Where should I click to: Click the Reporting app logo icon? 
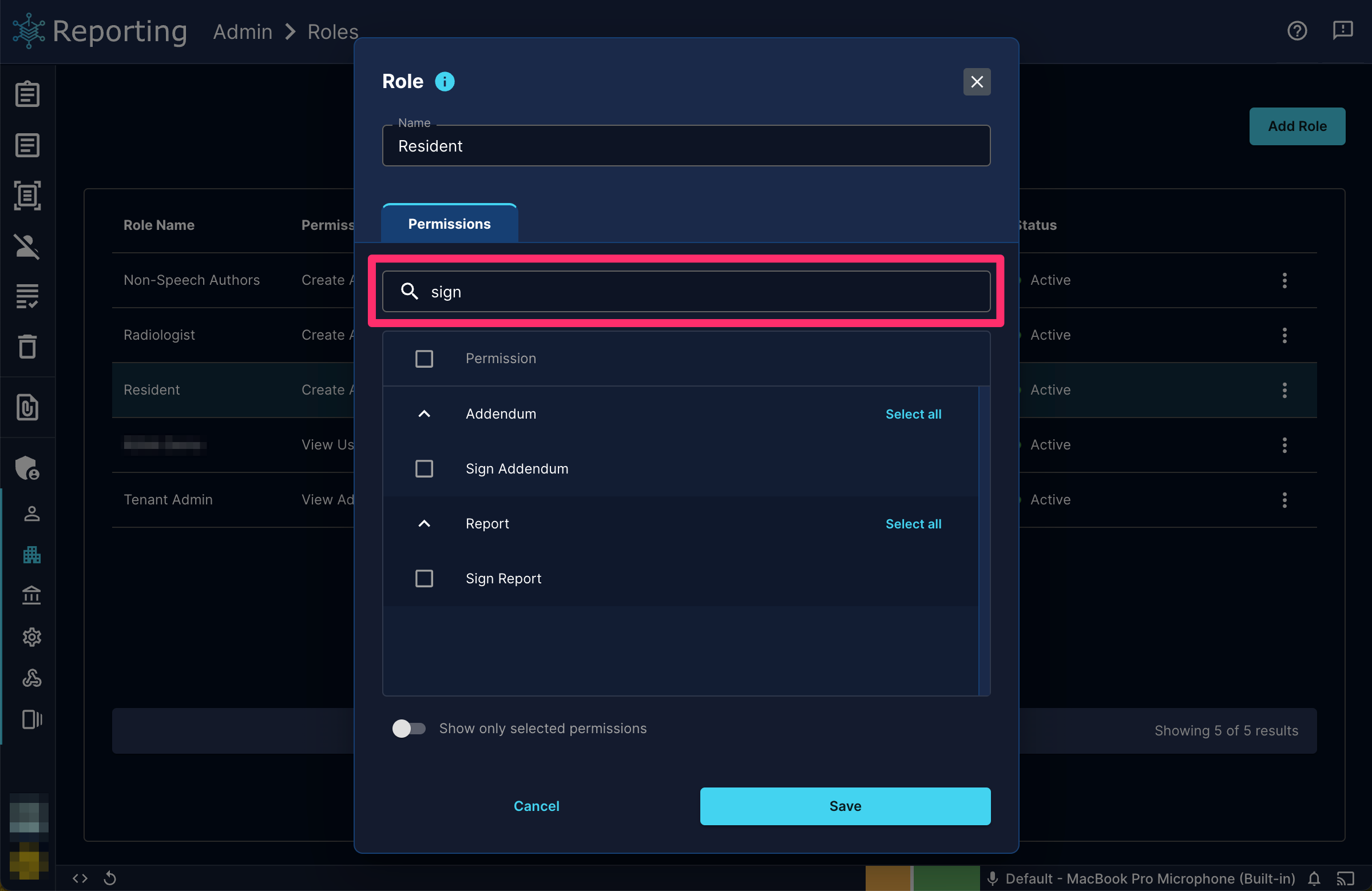tap(29, 31)
